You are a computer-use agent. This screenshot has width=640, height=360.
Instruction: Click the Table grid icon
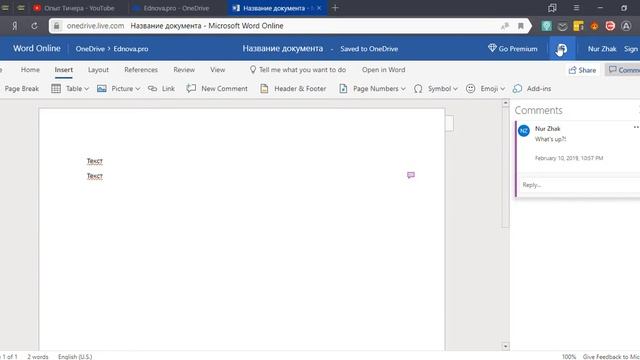(56, 89)
